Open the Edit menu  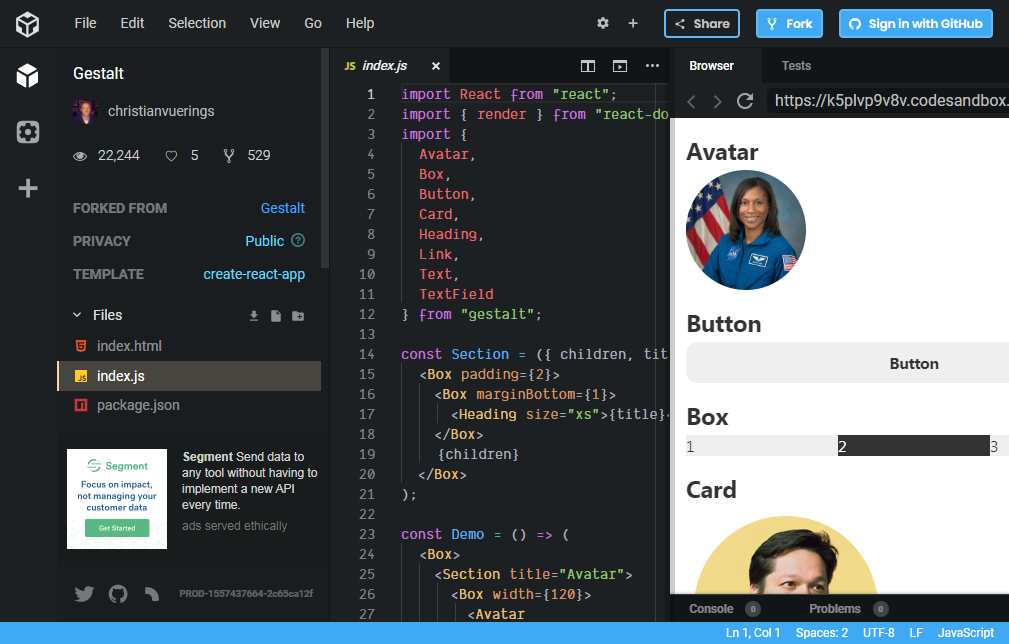pos(133,23)
